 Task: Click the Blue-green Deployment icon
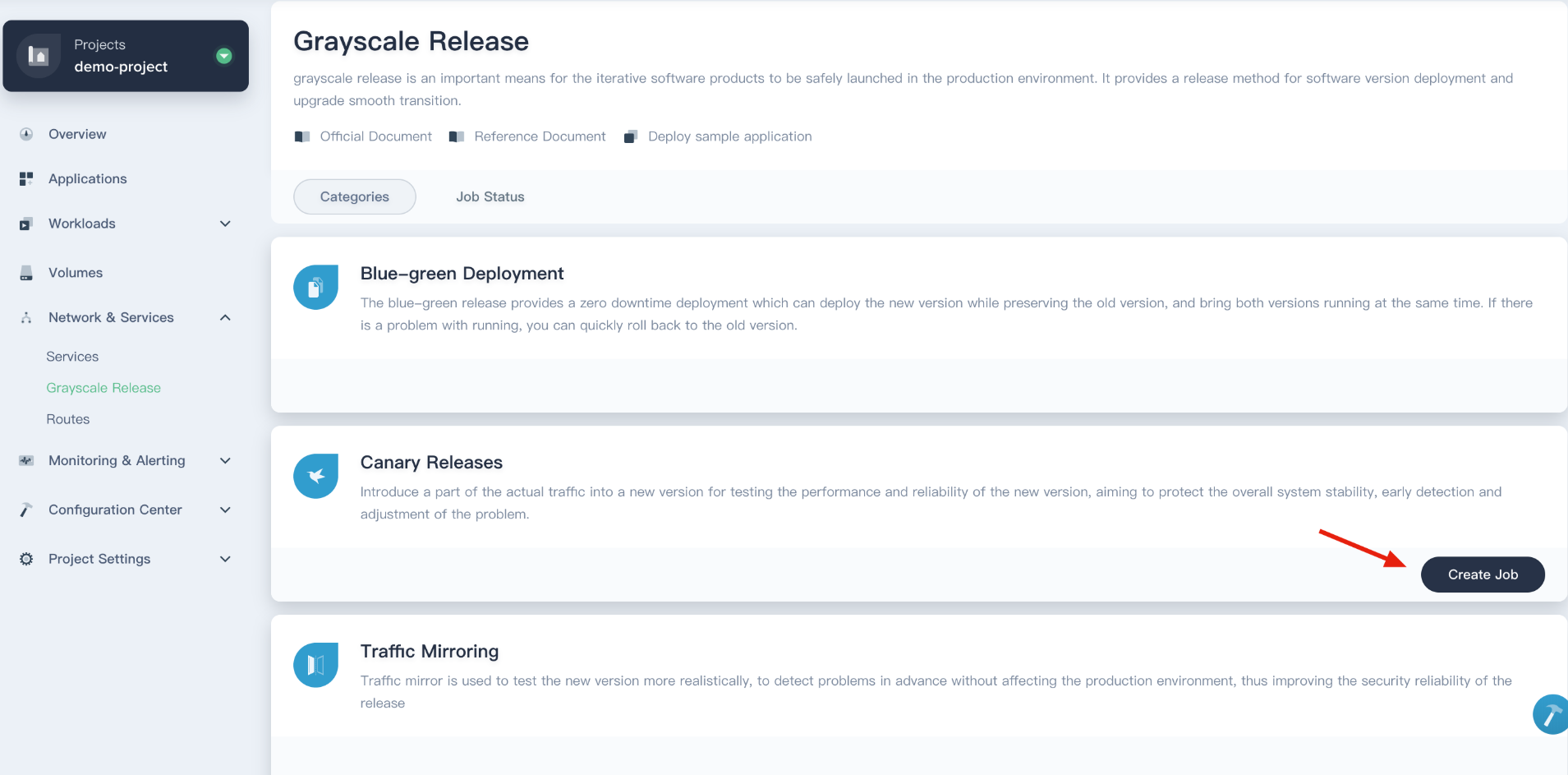pyautogui.click(x=315, y=288)
